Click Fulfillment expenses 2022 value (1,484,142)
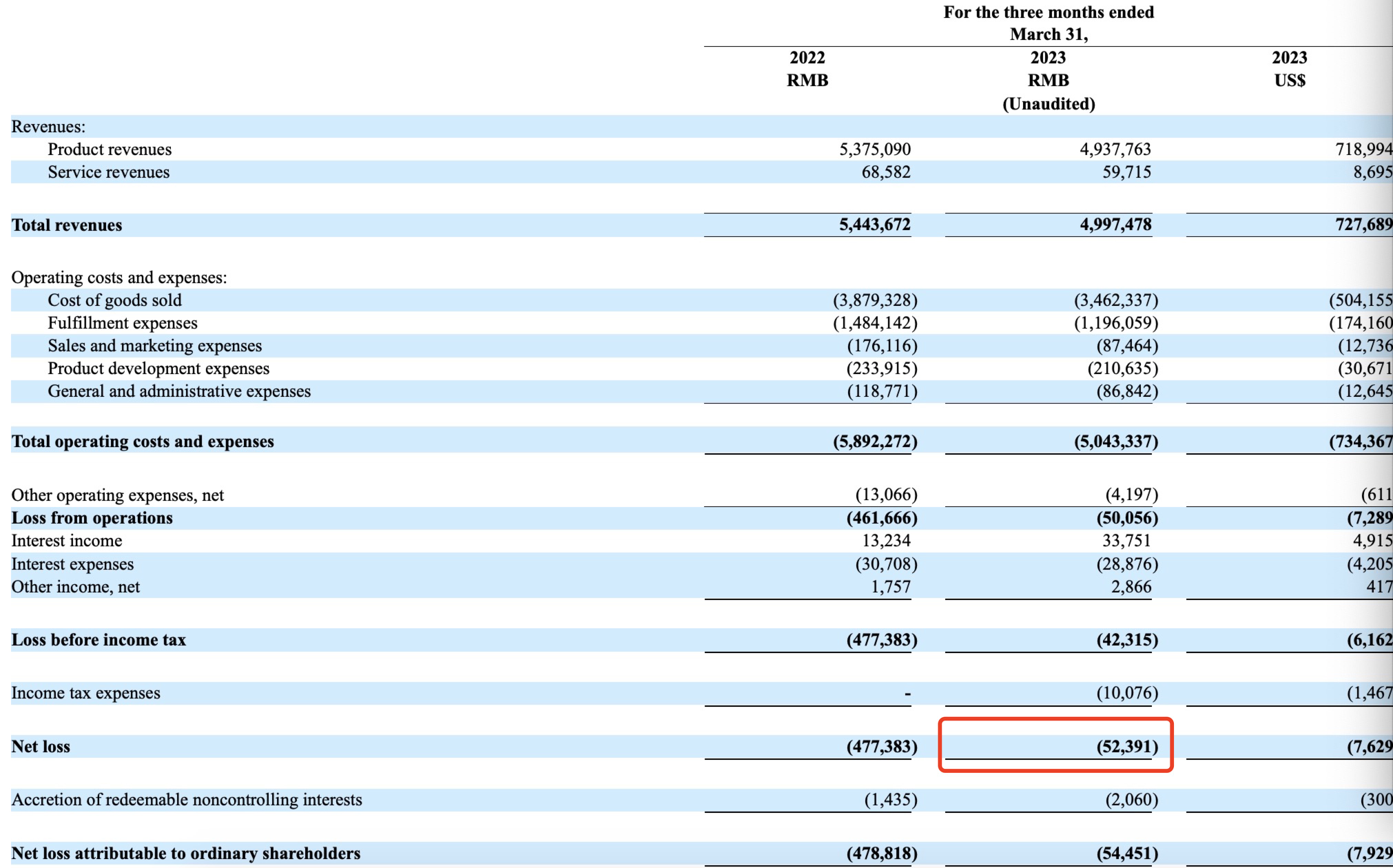1393x868 pixels. [875, 322]
